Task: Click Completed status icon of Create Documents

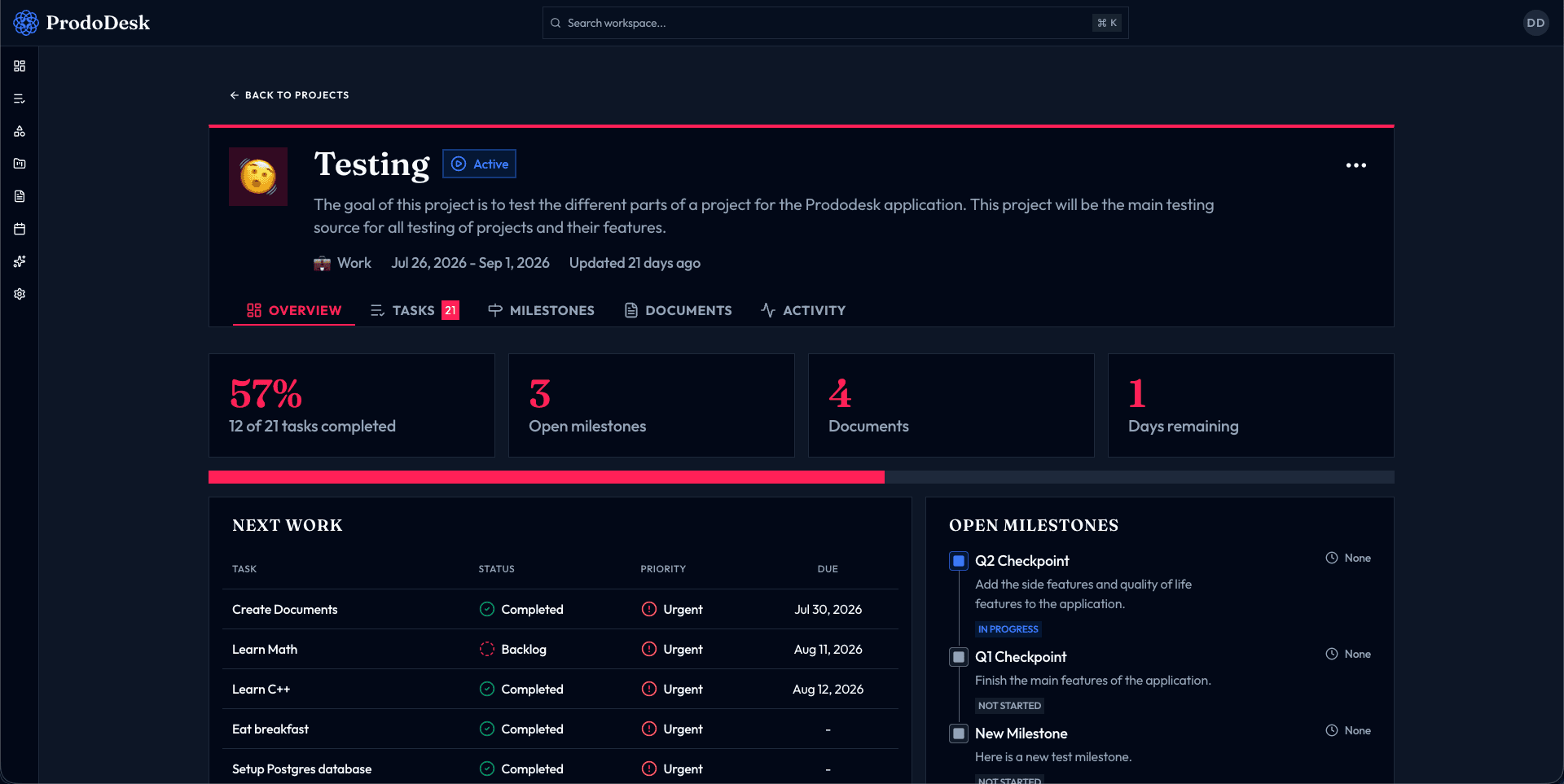Action: (487, 609)
